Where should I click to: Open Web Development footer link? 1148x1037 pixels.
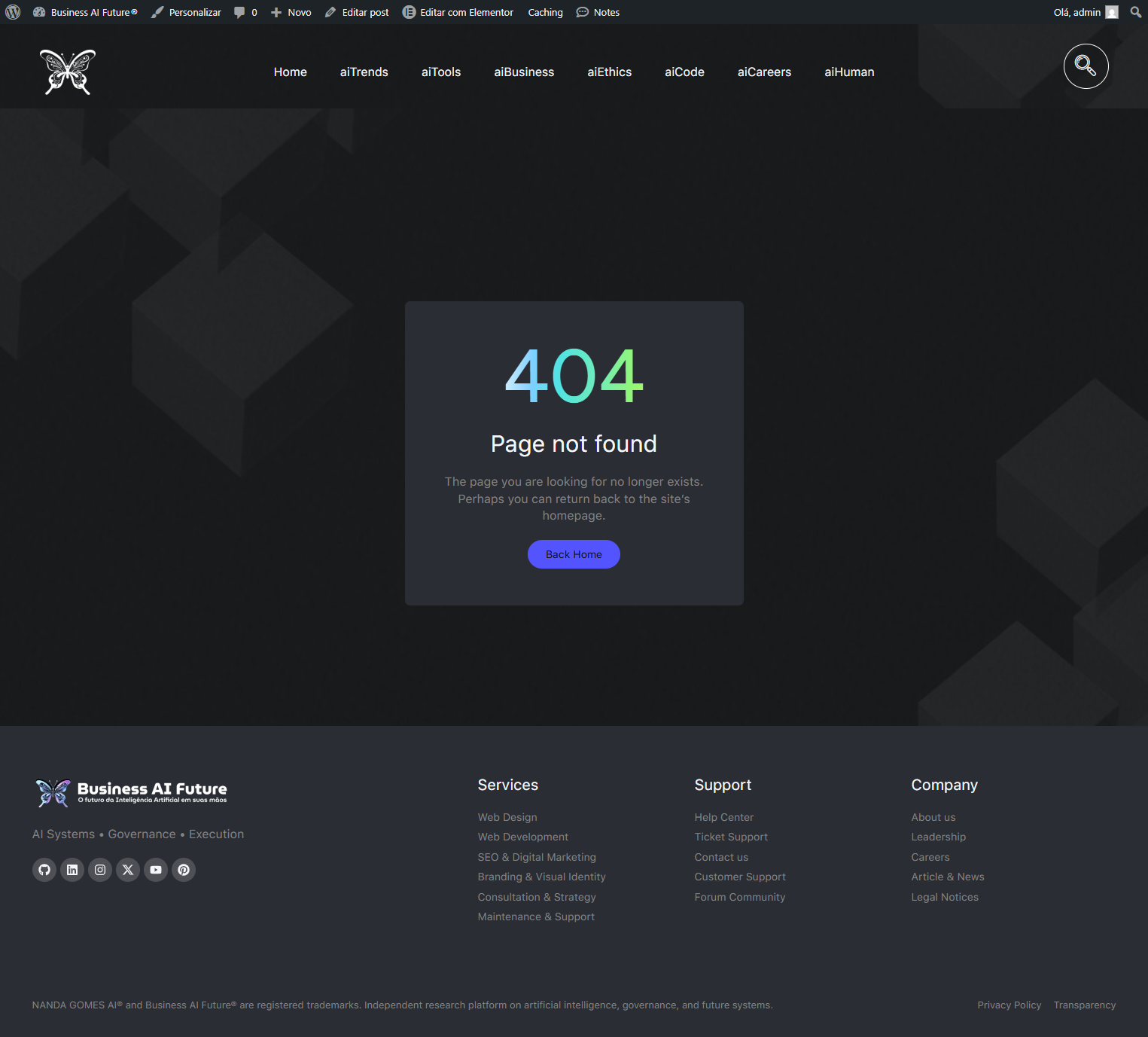pos(523,837)
